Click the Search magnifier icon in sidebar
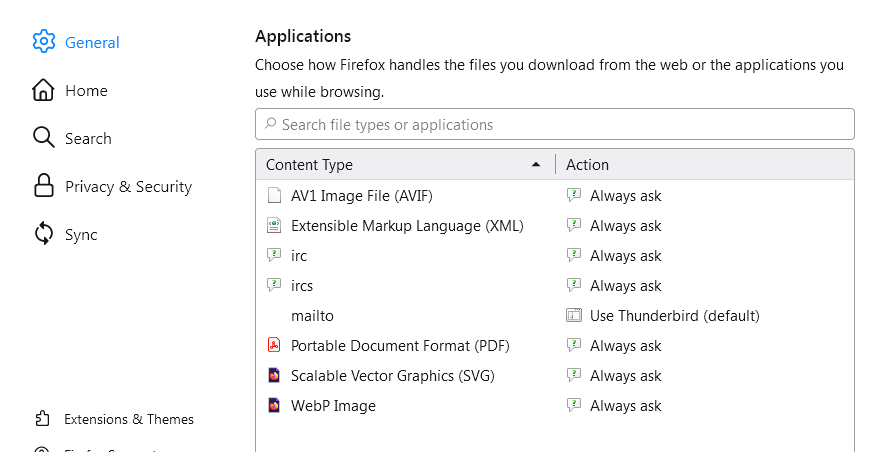The width and height of the screenshot is (869, 452). pyautogui.click(x=43, y=137)
